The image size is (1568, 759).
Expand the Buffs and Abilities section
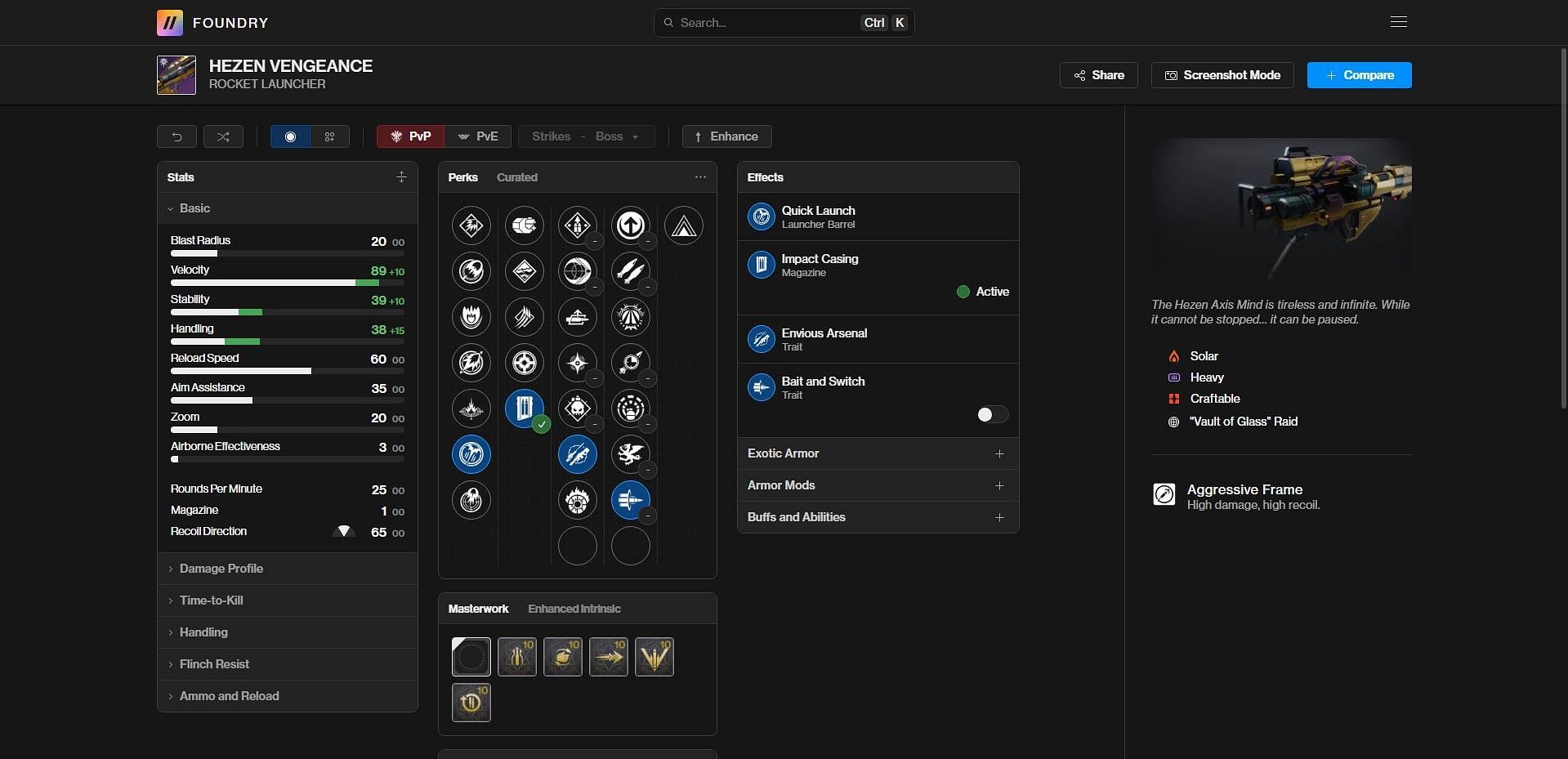pos(878,517)
